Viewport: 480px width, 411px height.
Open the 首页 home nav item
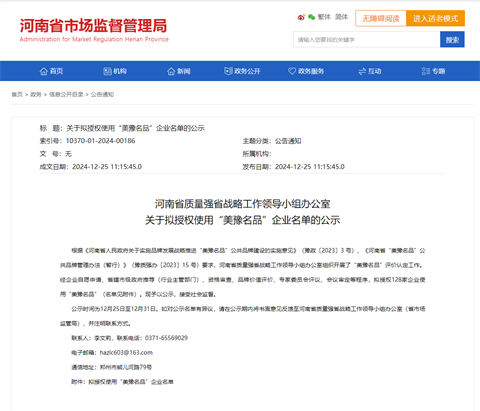click(51, 71)
